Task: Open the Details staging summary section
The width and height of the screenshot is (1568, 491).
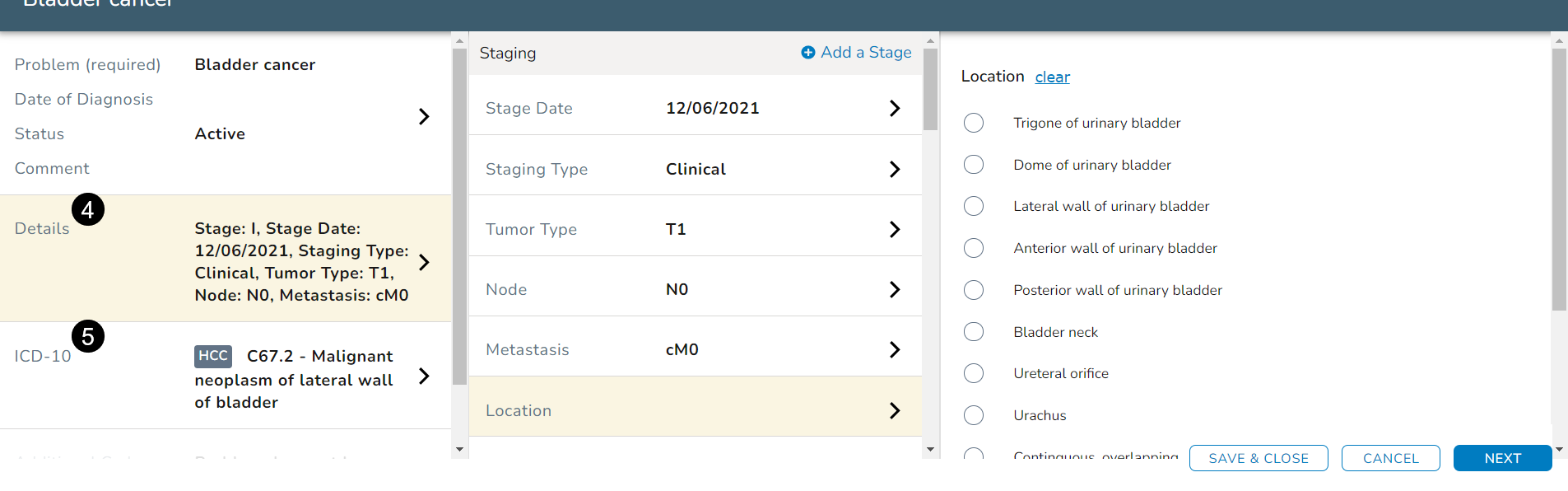Action: pos(424,262)
